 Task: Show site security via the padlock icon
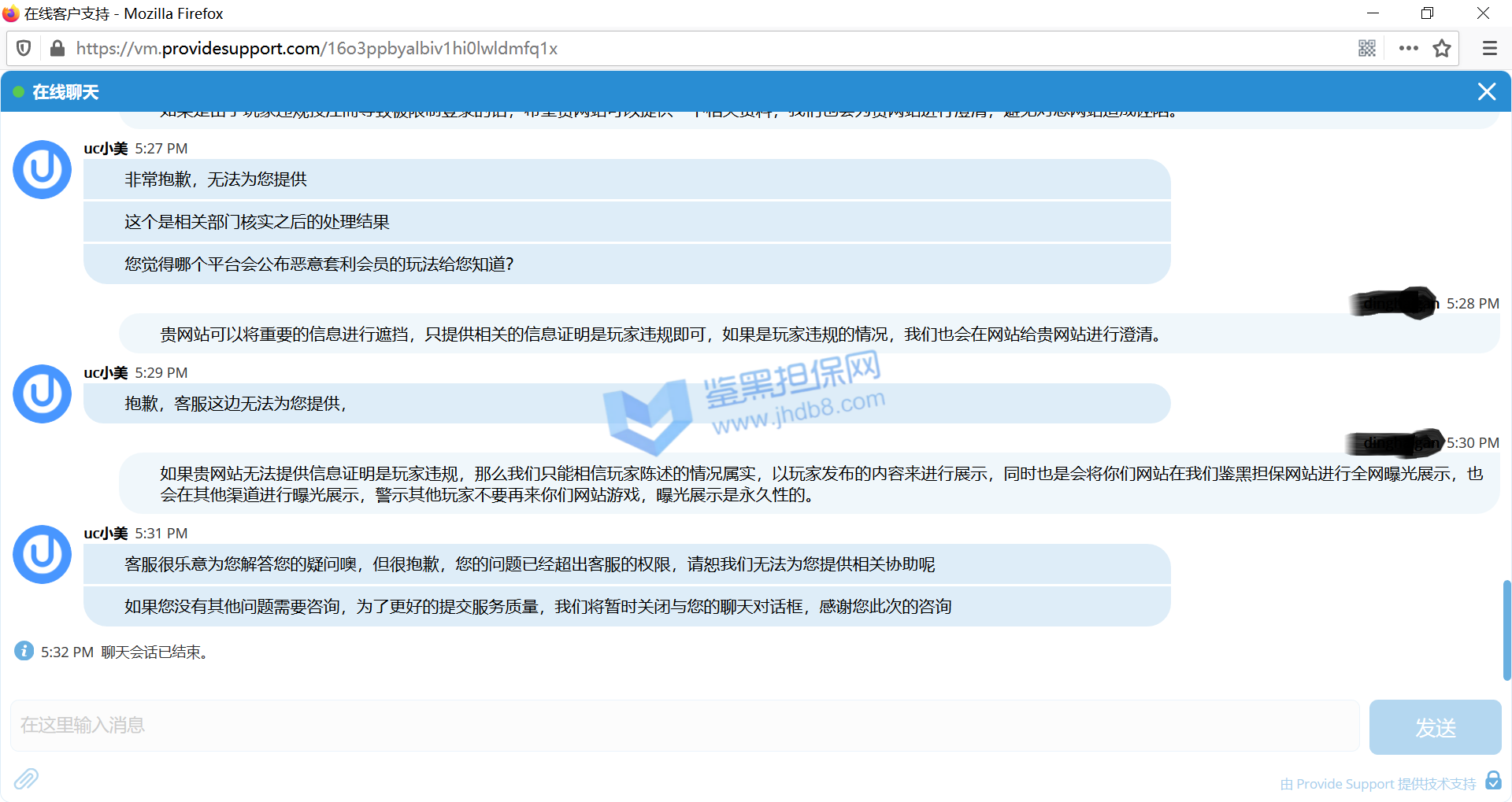57,49
